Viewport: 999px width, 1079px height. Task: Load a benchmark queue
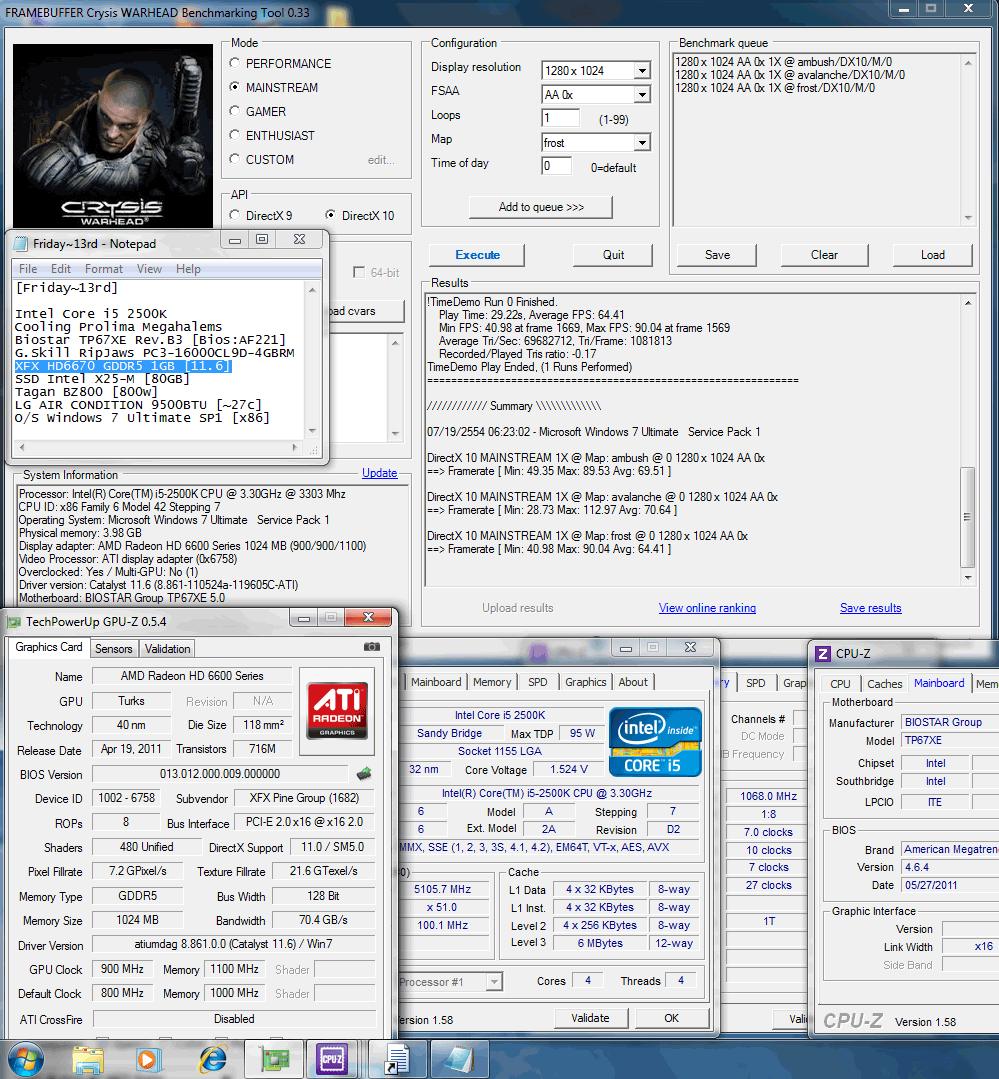[932, 255]
